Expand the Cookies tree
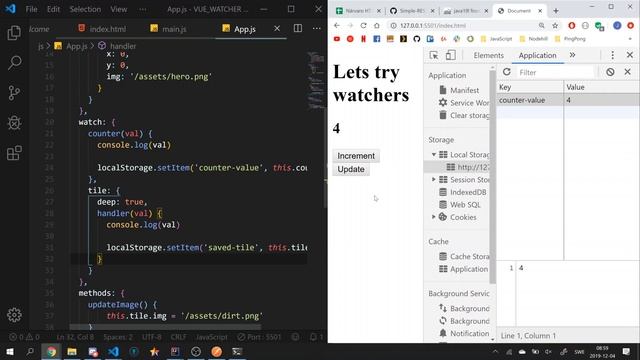This screenshot has width=640, height=360. pyautogui.click(x=434, y=217)
